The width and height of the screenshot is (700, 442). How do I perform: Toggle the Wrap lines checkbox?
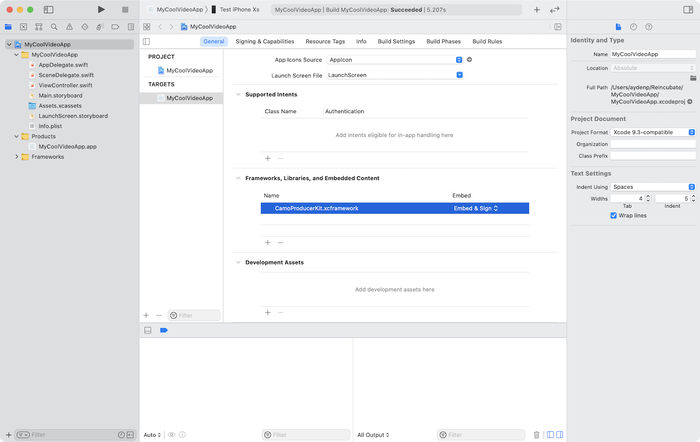(x=613, y=215)
